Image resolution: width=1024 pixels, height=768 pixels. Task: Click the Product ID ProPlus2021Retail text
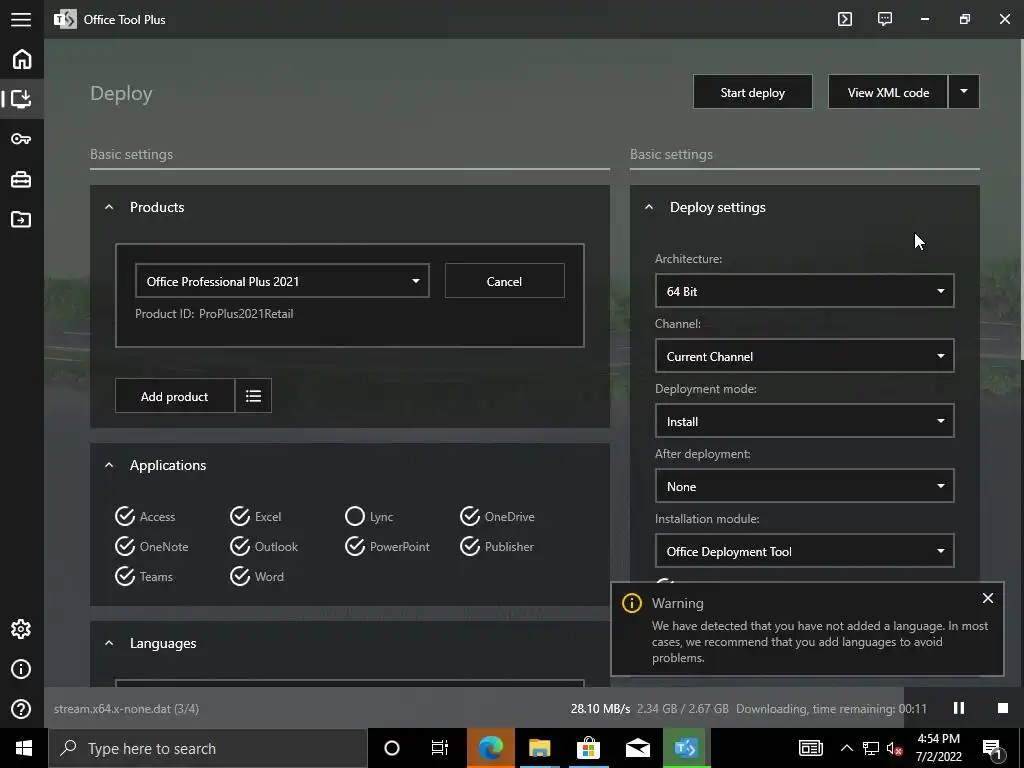point(214,313)
